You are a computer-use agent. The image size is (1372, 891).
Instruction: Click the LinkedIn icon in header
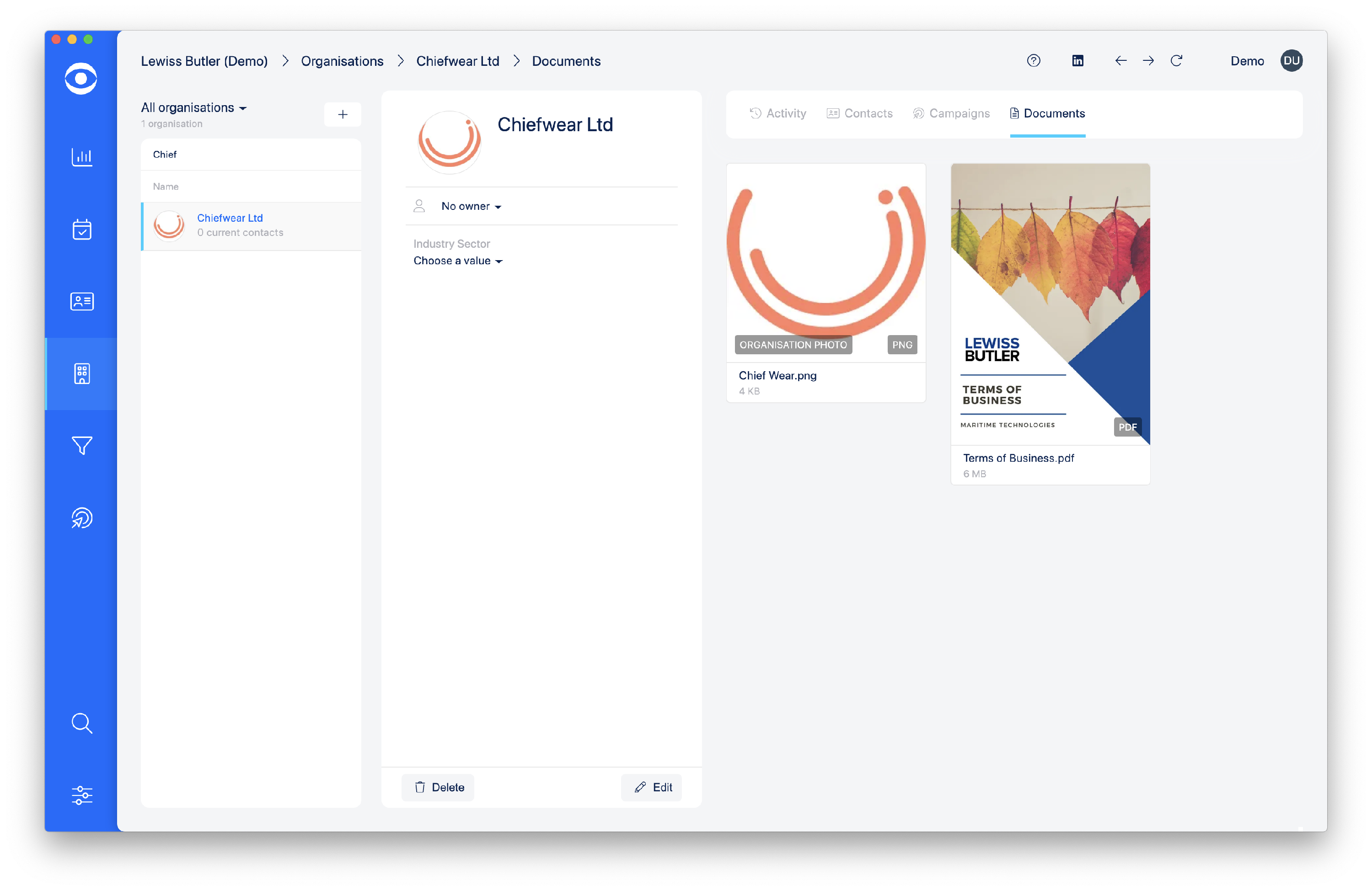pos(1077,60)
